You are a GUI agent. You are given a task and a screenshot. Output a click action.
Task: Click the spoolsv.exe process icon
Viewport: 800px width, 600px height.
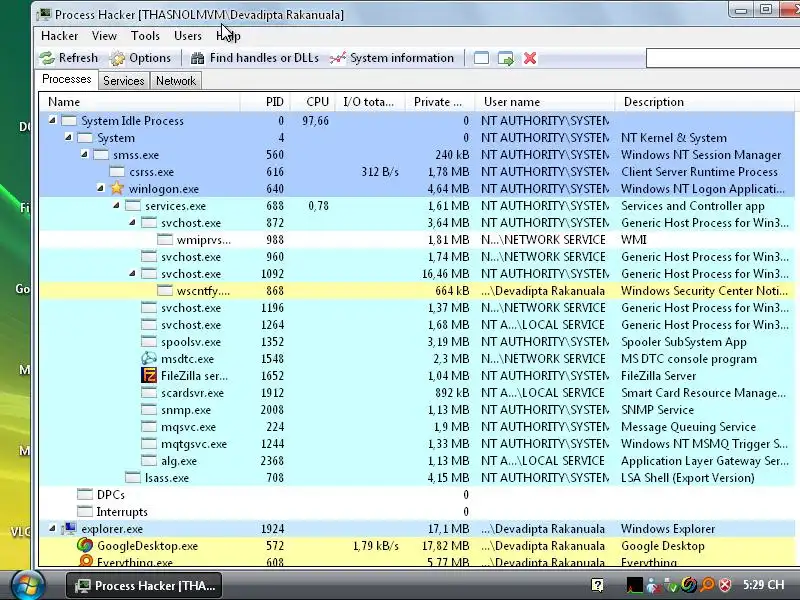click(x=148, y=342)
